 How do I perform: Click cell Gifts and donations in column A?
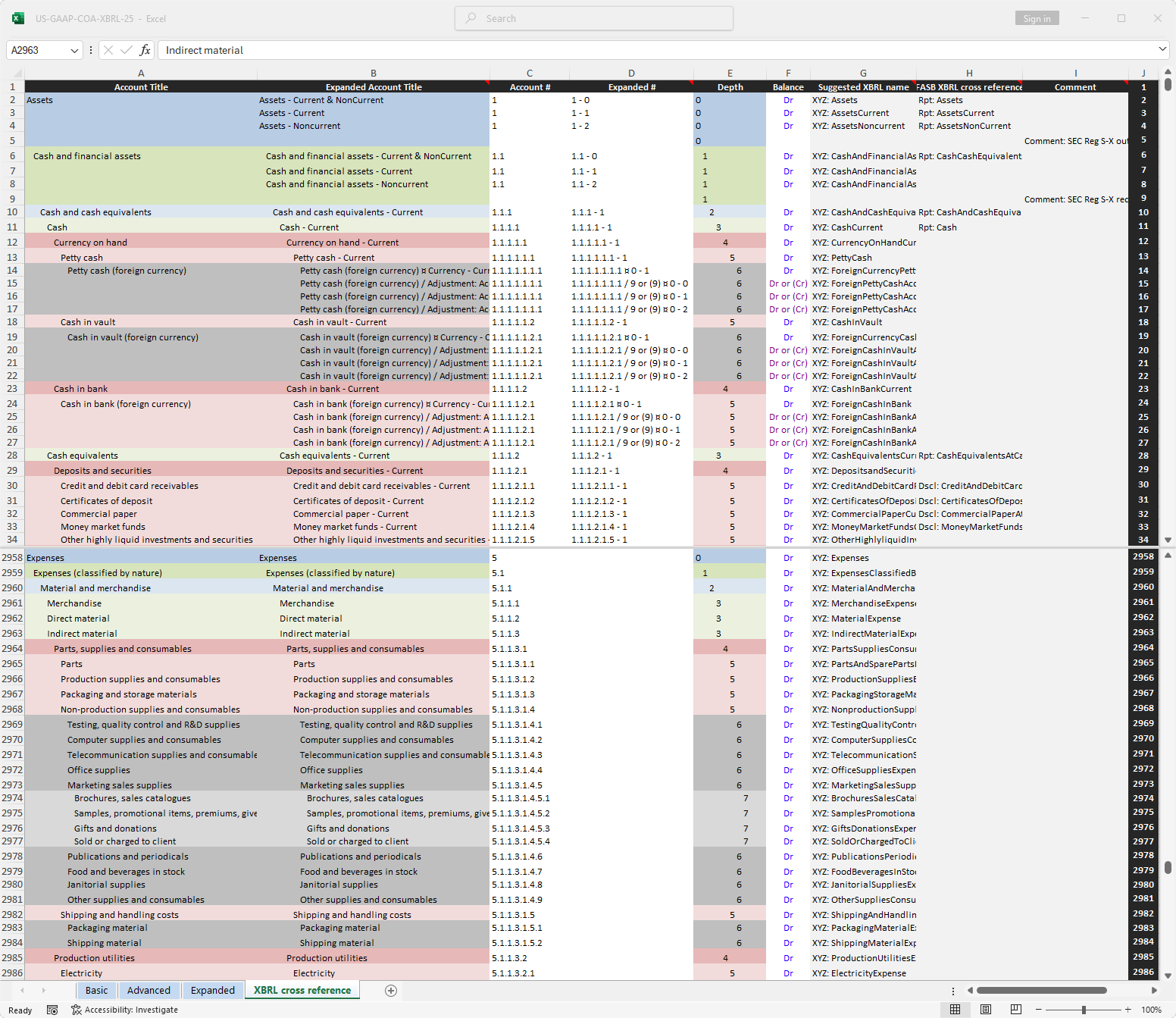point(141,828)
